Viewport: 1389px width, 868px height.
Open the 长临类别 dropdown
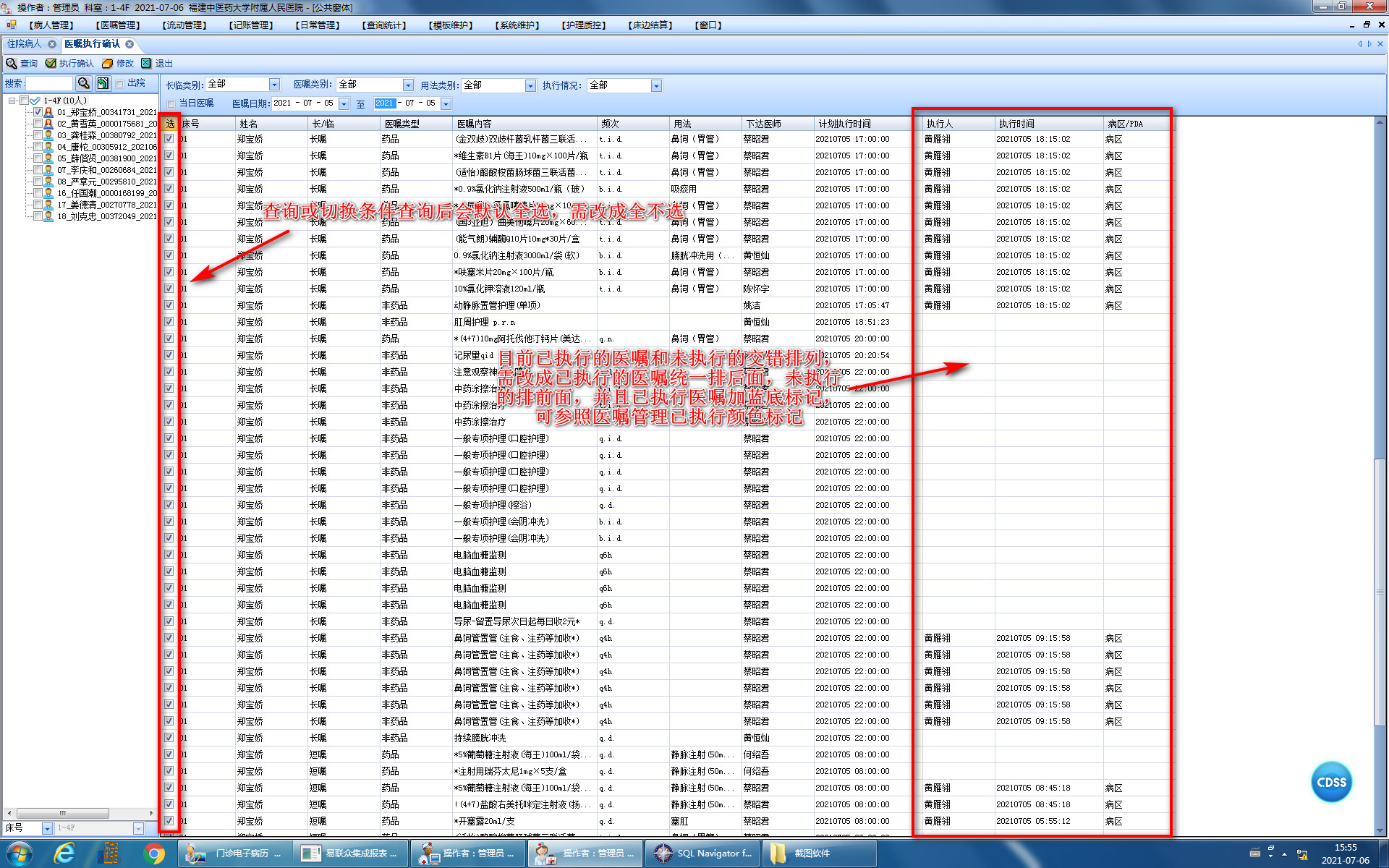point(274,85)
